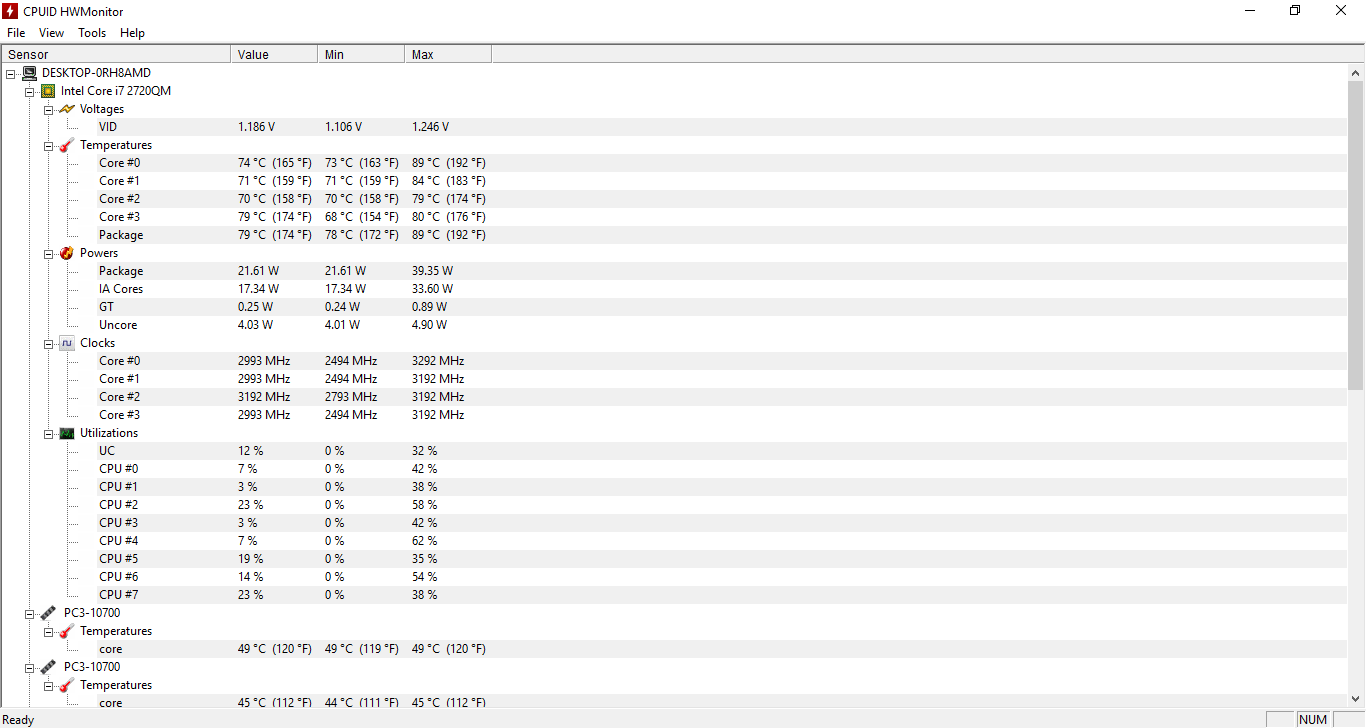This screenshot has width=1366, height=728.
Task: Click the Max column header
Action: tap(448, 54)
